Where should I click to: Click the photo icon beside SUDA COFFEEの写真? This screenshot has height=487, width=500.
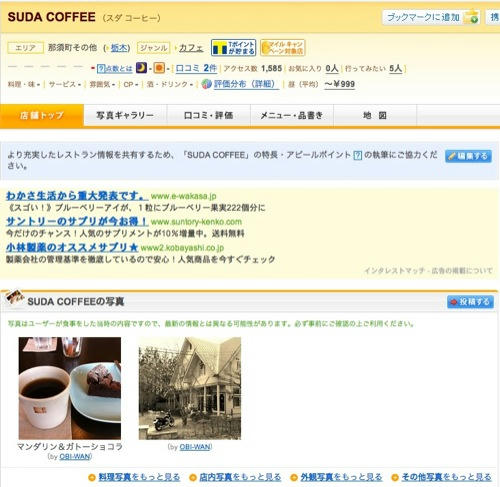[x=15, y=297]
